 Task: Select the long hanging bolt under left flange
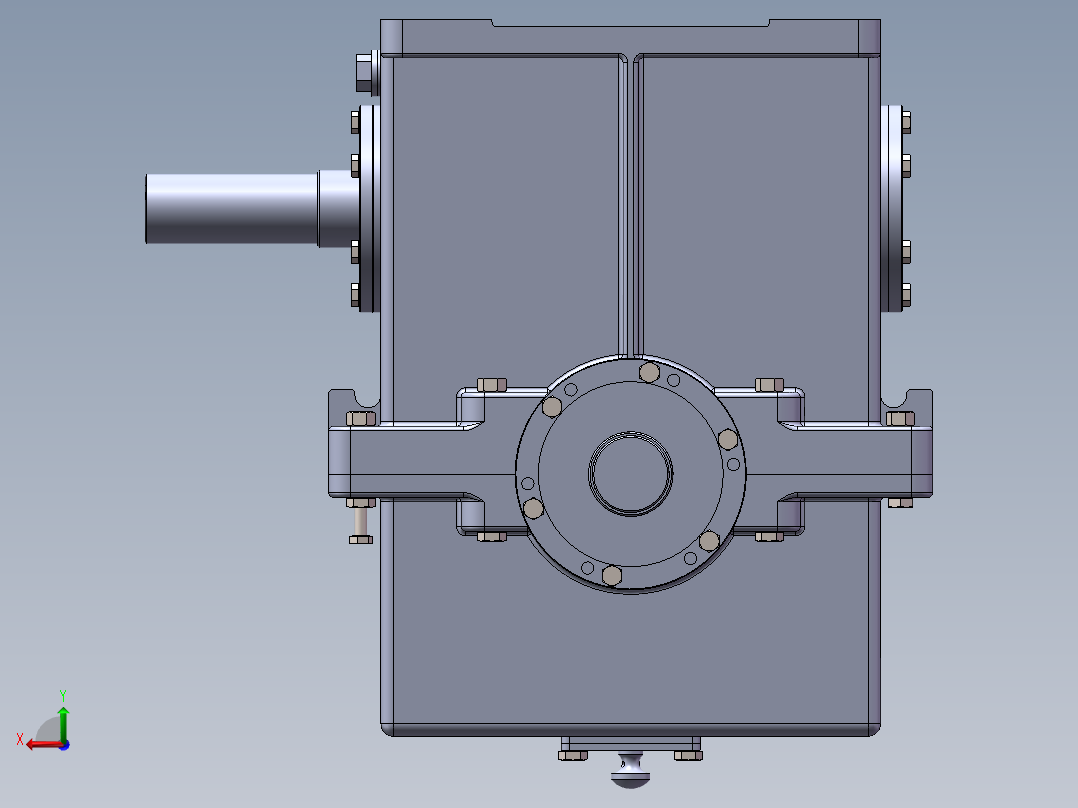(361, 524)
